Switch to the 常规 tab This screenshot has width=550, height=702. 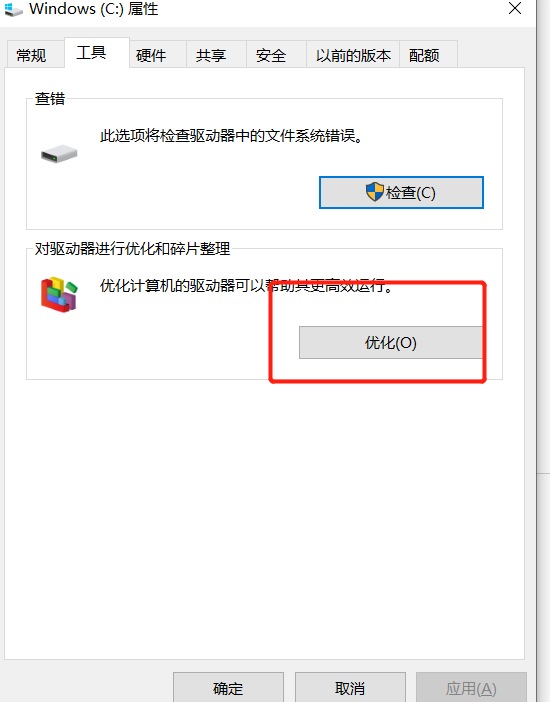tap(31, 56)
